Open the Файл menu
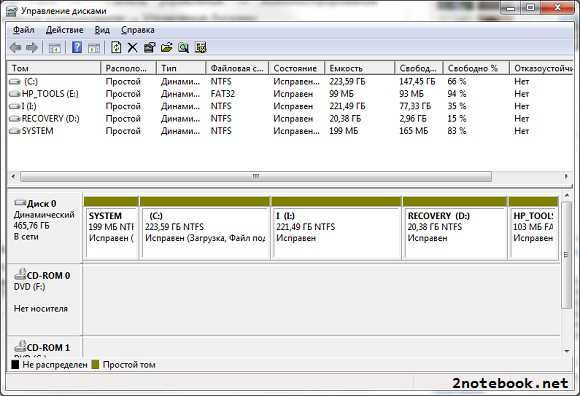The height and width of the screenshot is (396, 580). coord(24,30)
